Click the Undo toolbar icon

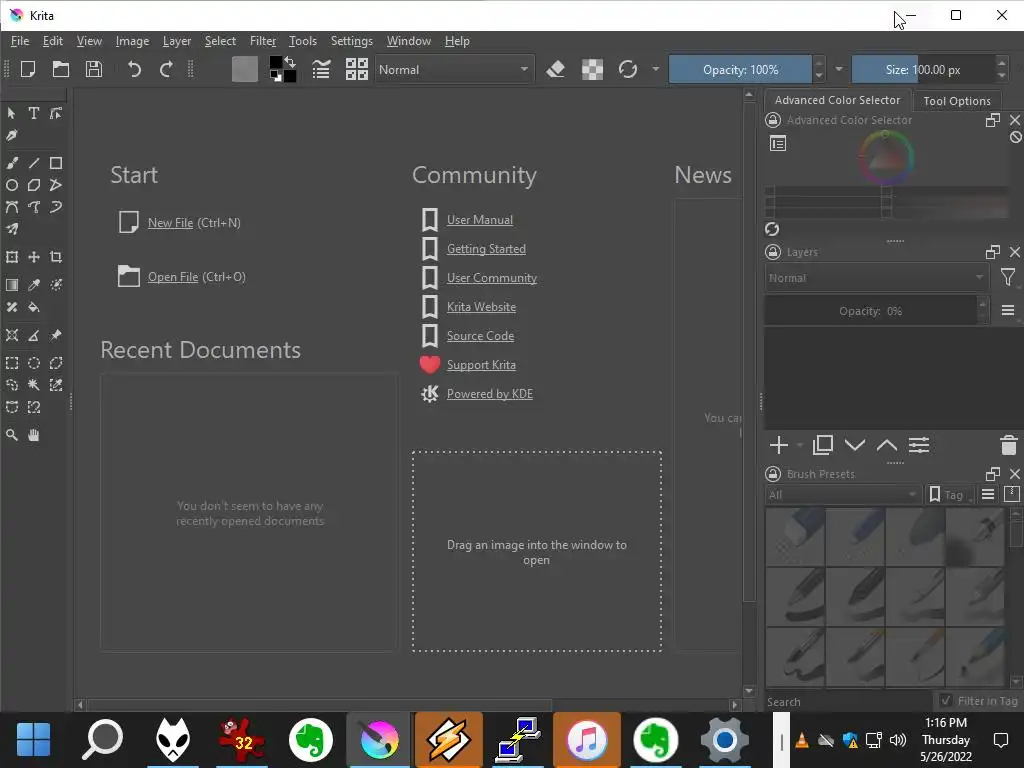point(134,69)
